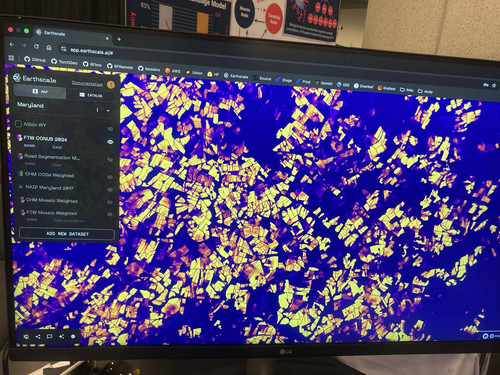Open the browser home page icon

(49, 47)
